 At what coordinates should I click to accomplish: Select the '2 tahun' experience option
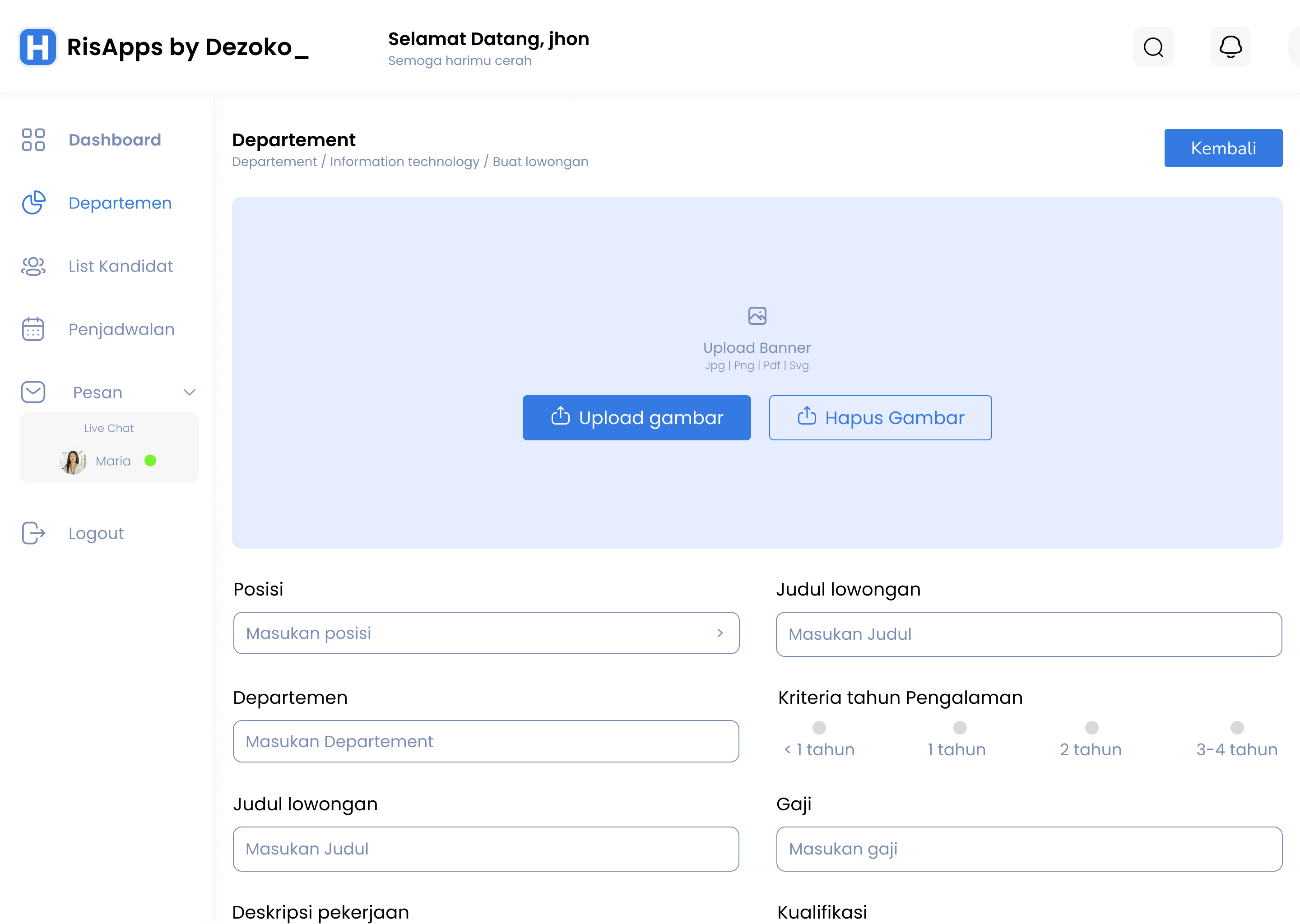[x=1091, y=728]
